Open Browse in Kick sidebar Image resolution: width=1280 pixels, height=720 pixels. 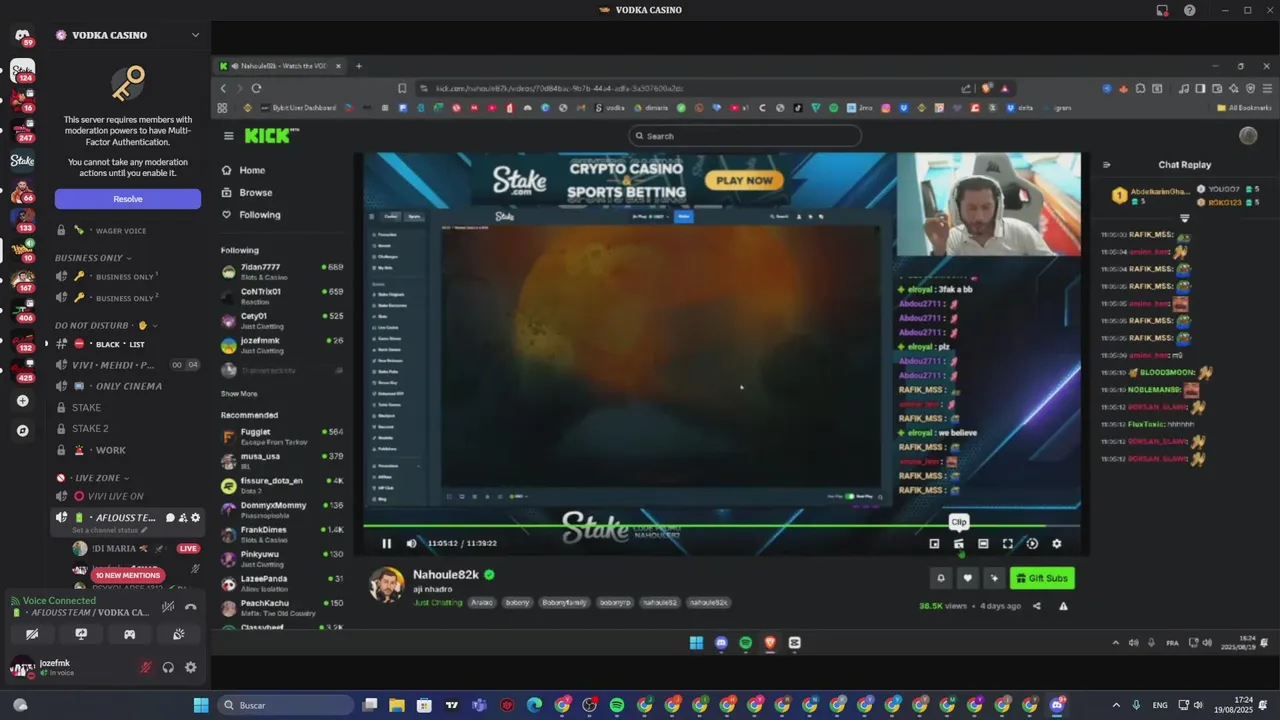(255, 192)
